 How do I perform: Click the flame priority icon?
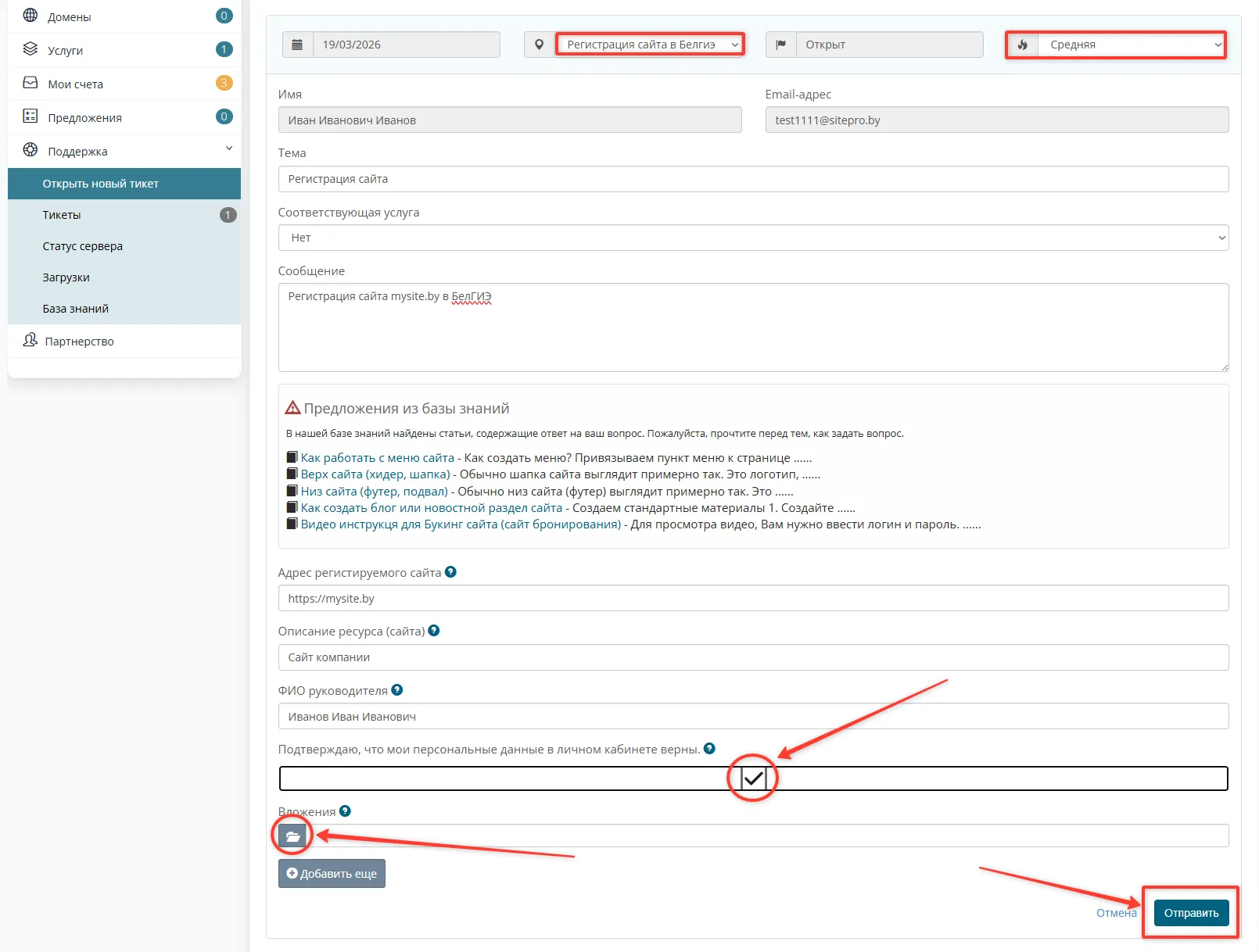coord(1022,45)
